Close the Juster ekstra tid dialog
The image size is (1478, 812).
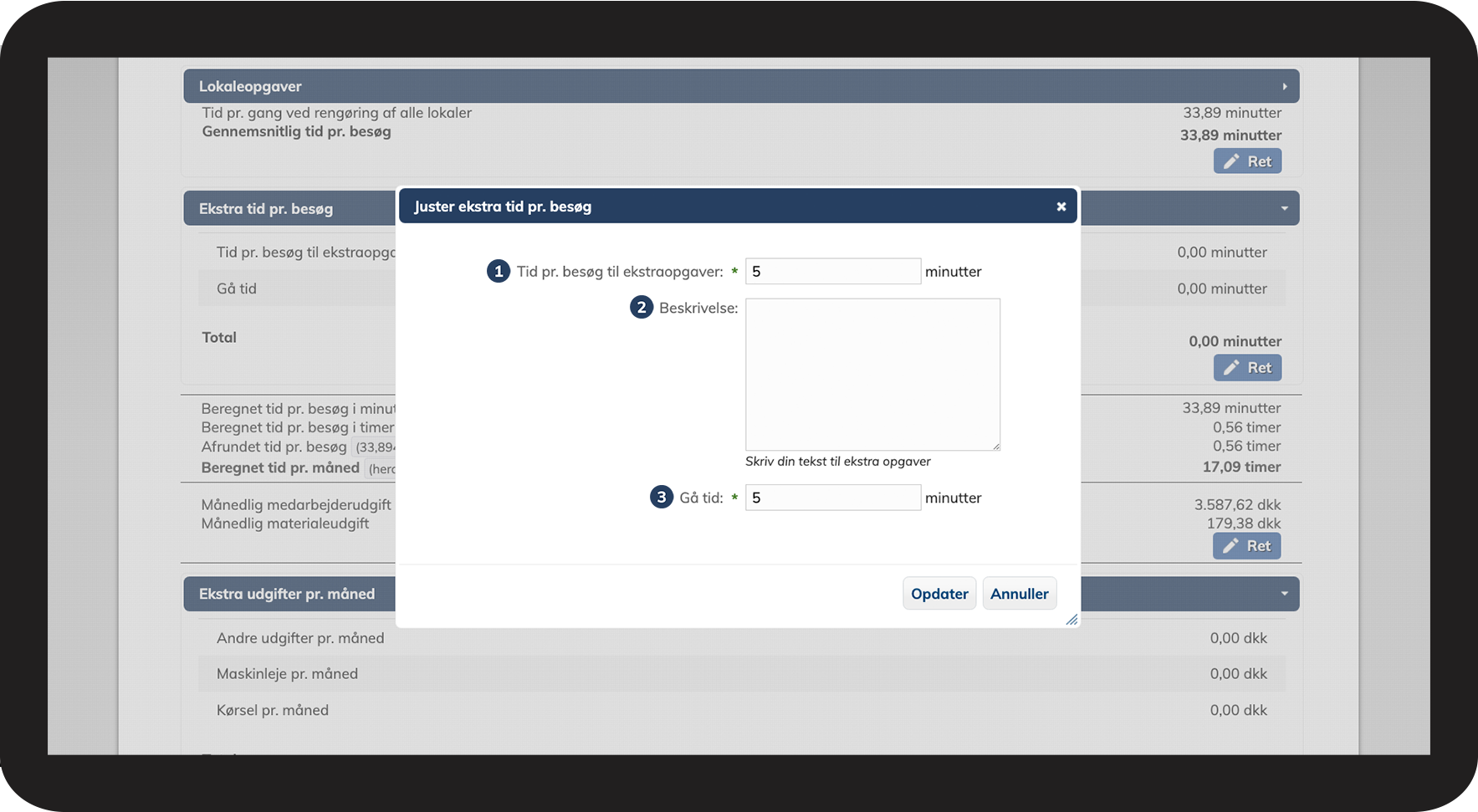(x=1061, y=207)
